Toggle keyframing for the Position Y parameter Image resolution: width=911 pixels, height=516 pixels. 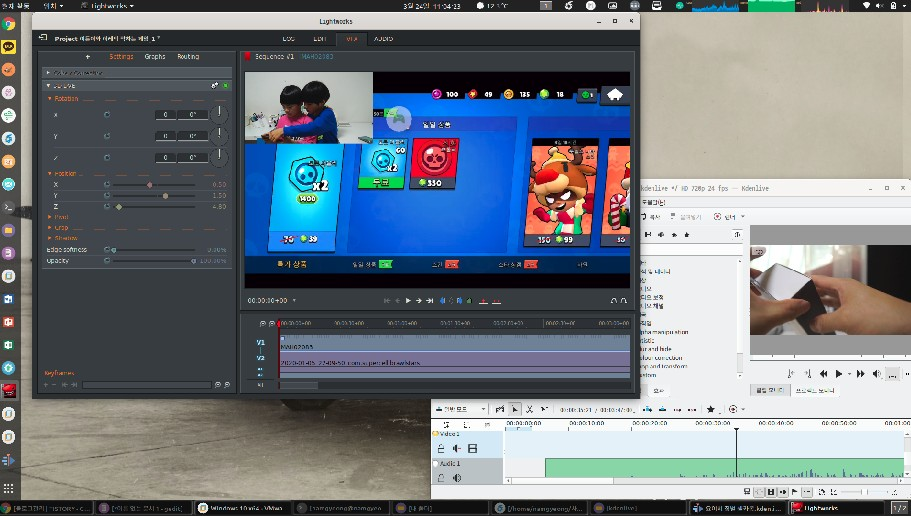(x=107, y=195)
